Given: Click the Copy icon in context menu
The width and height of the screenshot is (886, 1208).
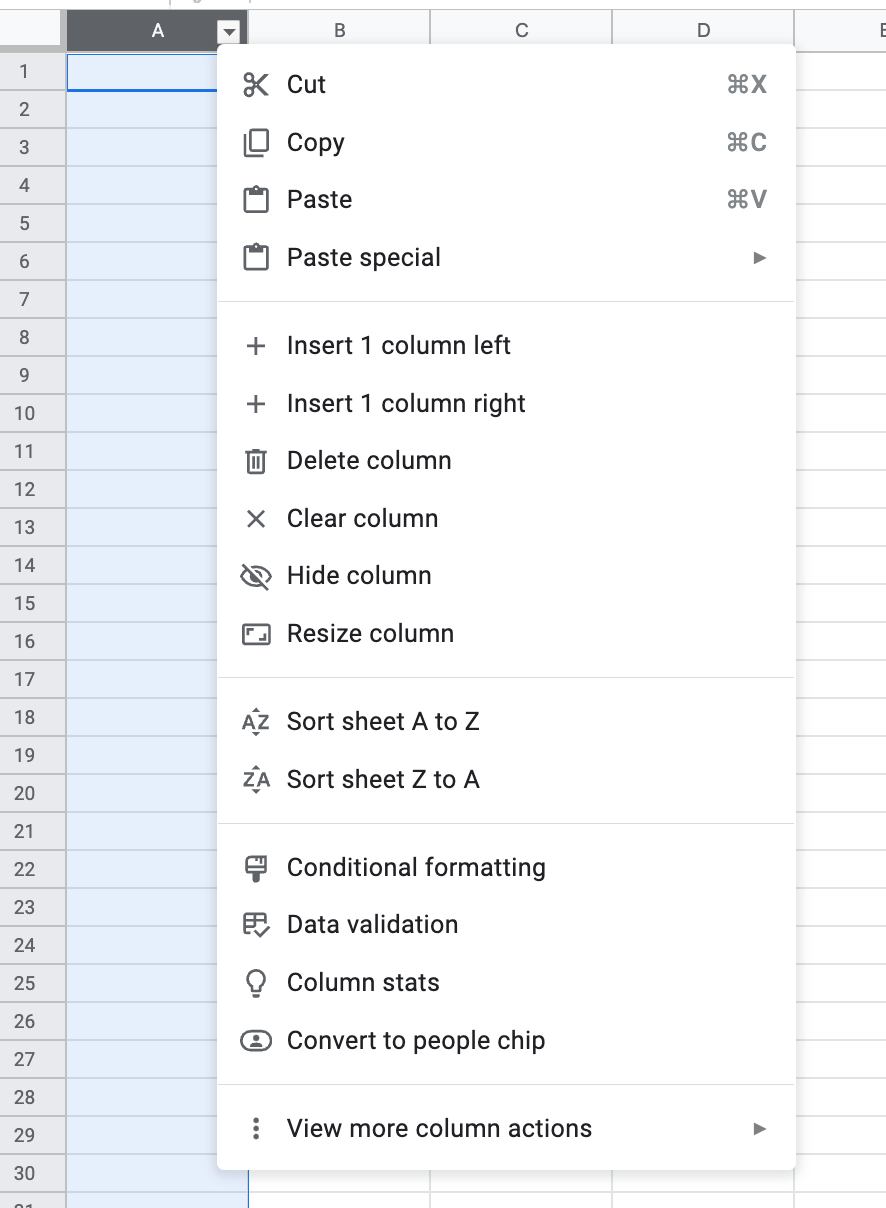Looking at the screenshot, I should [256, 143].
